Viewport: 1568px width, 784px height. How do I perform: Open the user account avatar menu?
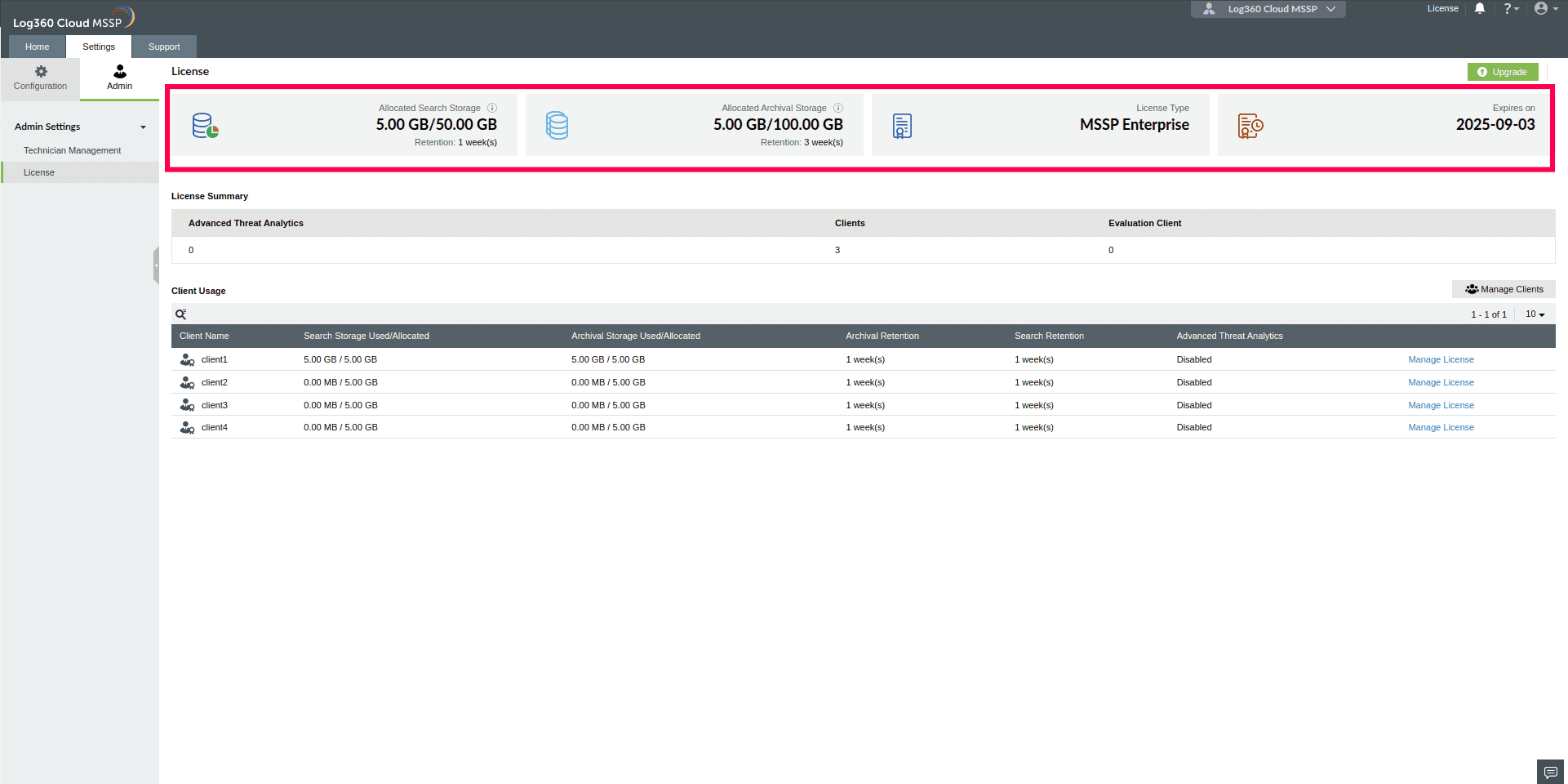(x=1545, y=8)
